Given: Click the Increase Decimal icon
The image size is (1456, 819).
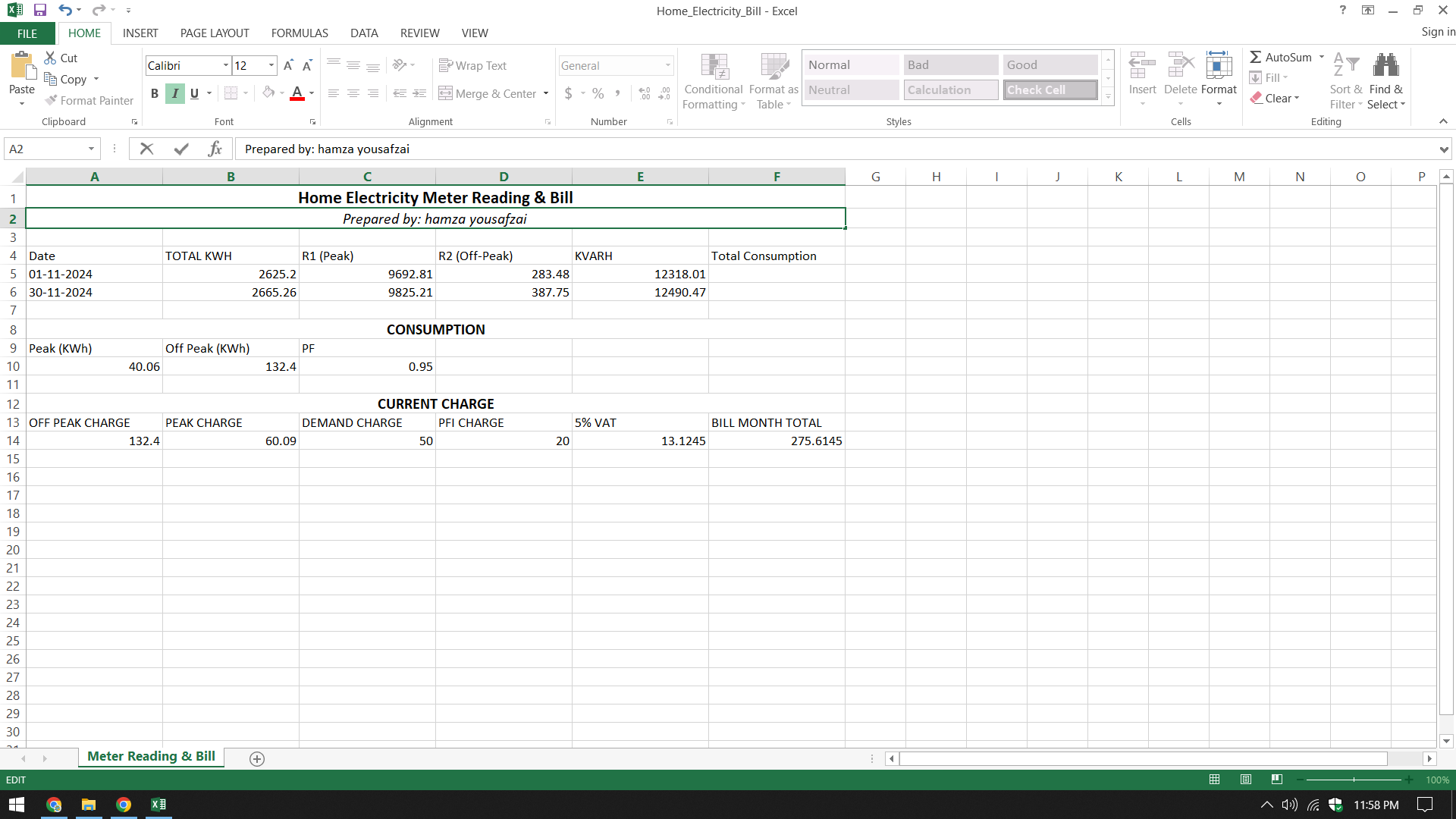Looking at the screenshot, I should click(645, 93).
